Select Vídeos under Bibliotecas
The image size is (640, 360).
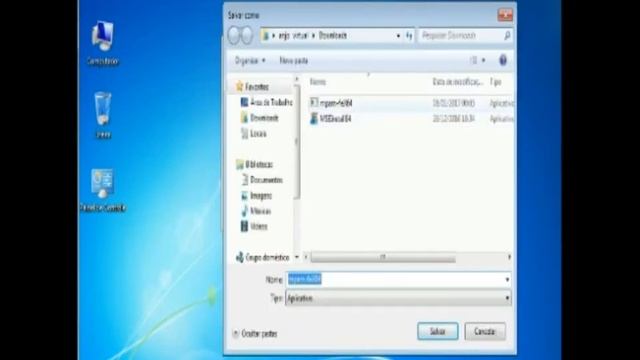pos(259,227)
